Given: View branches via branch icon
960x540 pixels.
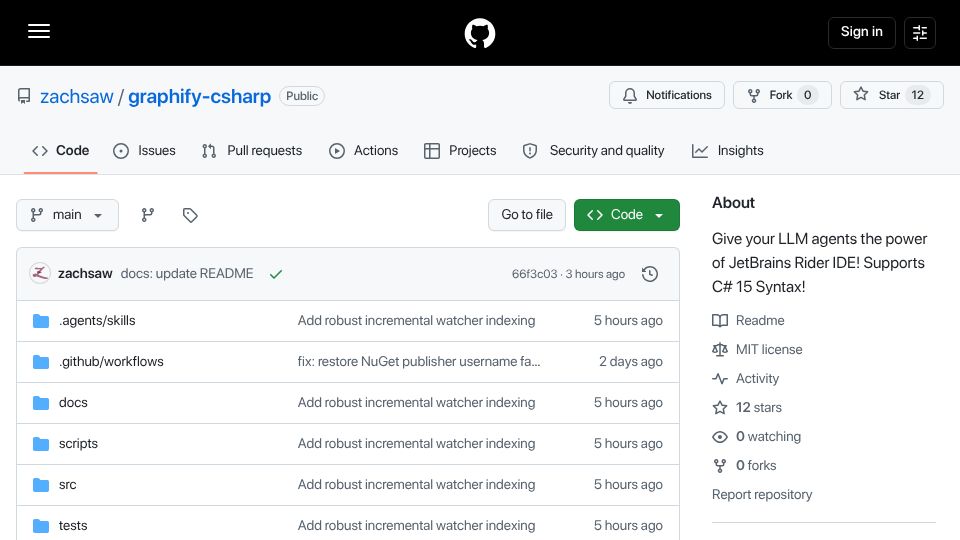Looking at the screenshot, I should (x=148, y=215).
